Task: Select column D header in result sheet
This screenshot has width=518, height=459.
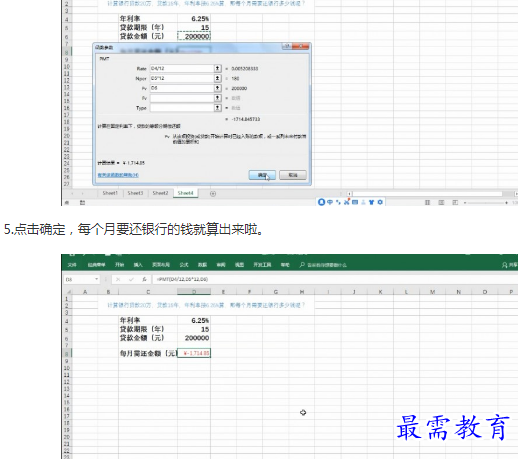Action: 194,292
